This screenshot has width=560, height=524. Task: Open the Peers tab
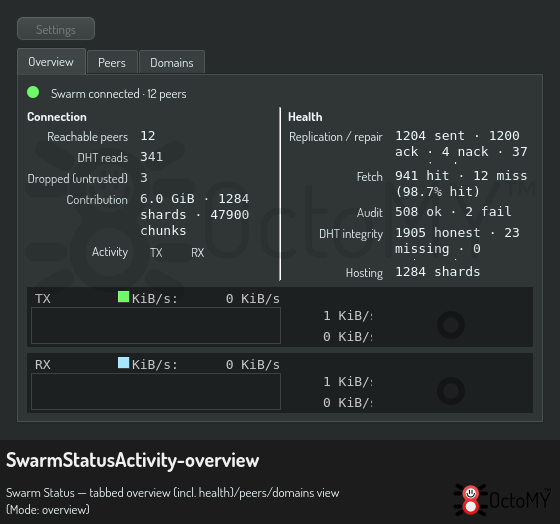112,63
